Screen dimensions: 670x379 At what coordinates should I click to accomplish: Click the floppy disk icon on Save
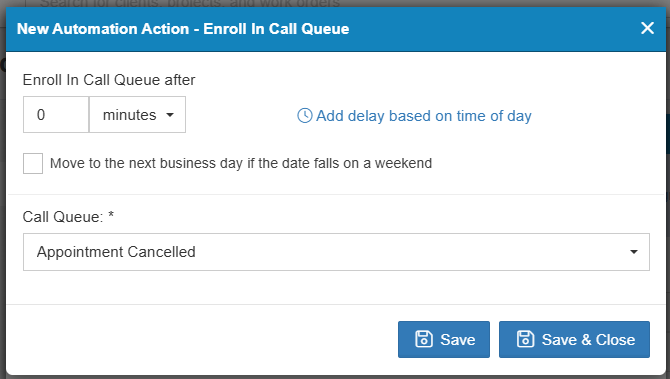[424, 339]
